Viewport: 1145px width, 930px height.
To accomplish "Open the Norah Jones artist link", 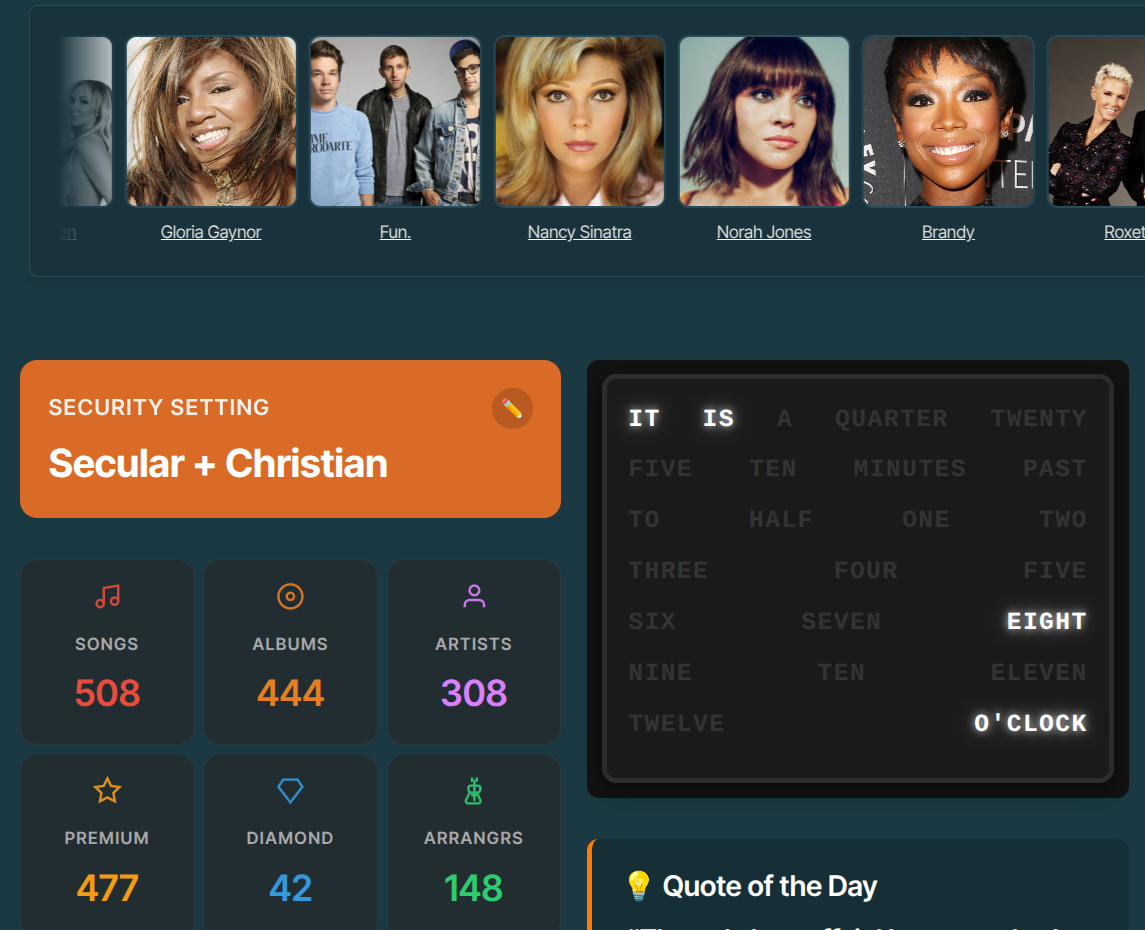I will coord(764,232).
